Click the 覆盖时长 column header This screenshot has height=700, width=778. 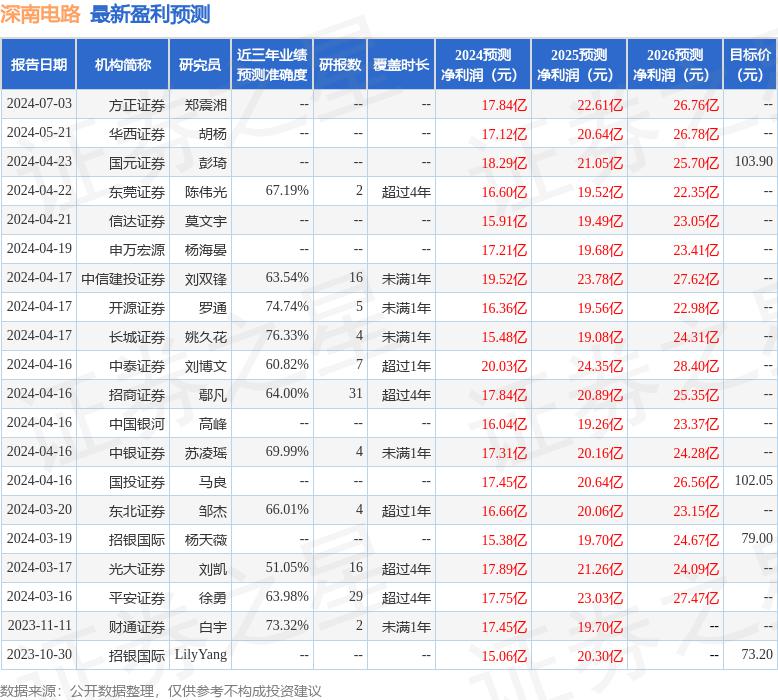(401, 65)
